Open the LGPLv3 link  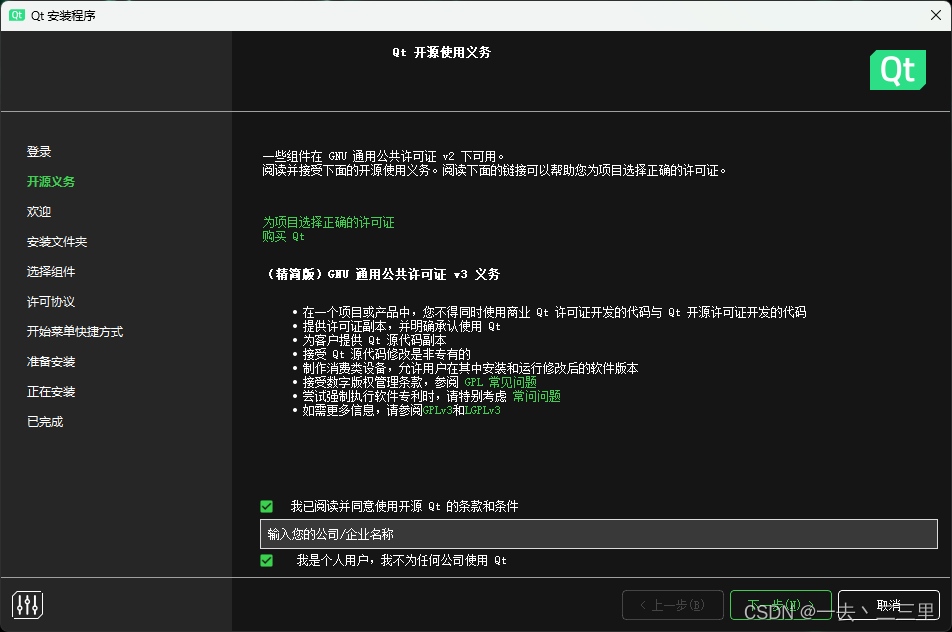tap(483, 410)
